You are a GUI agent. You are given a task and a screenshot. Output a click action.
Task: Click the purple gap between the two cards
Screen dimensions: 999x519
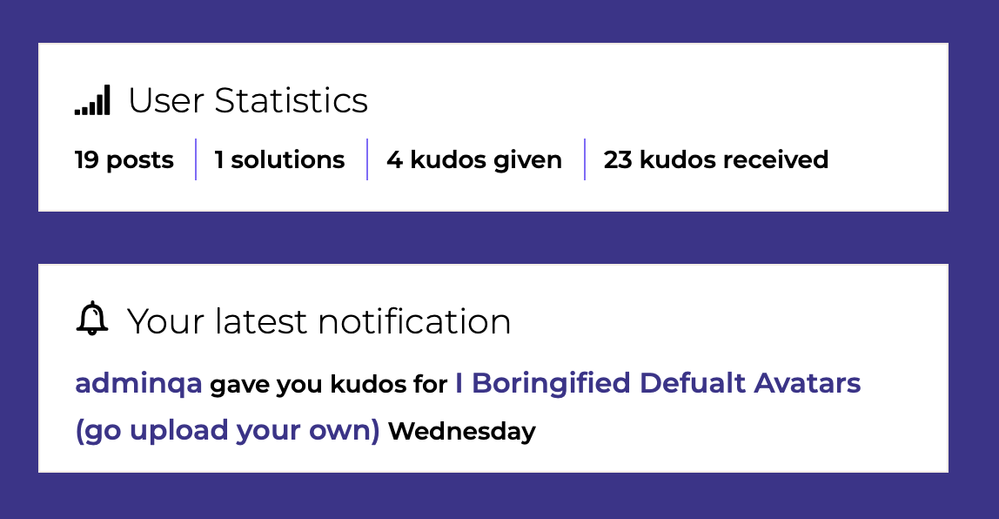[x=493, y=238]
